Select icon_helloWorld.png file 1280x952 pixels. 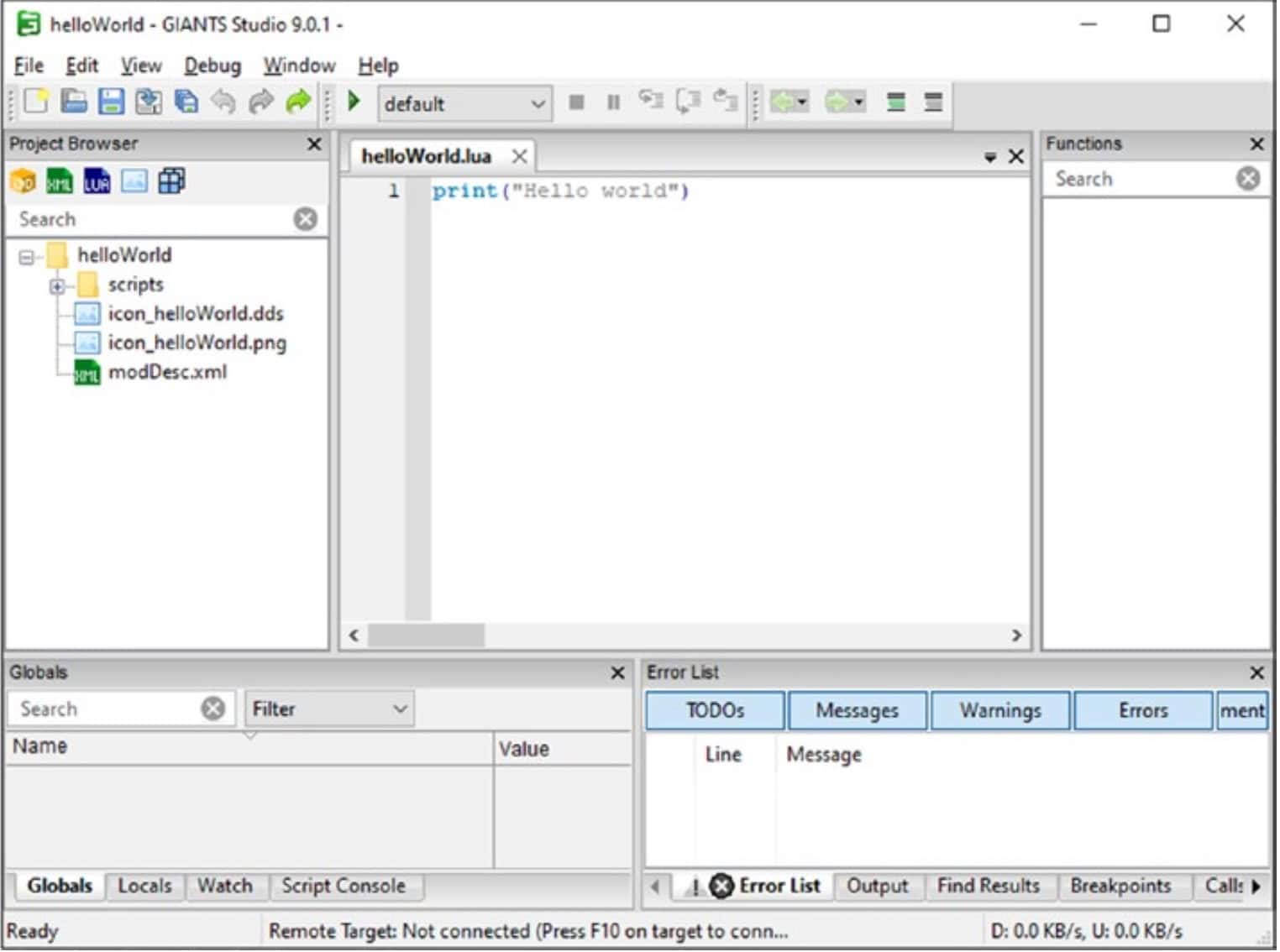[197, 344]
